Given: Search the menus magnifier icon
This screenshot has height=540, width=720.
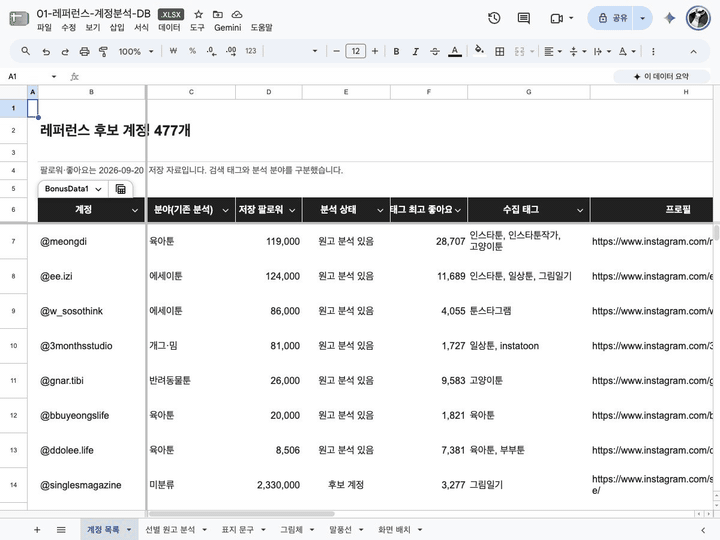Looking at the screenshot, I should (26, 51).
